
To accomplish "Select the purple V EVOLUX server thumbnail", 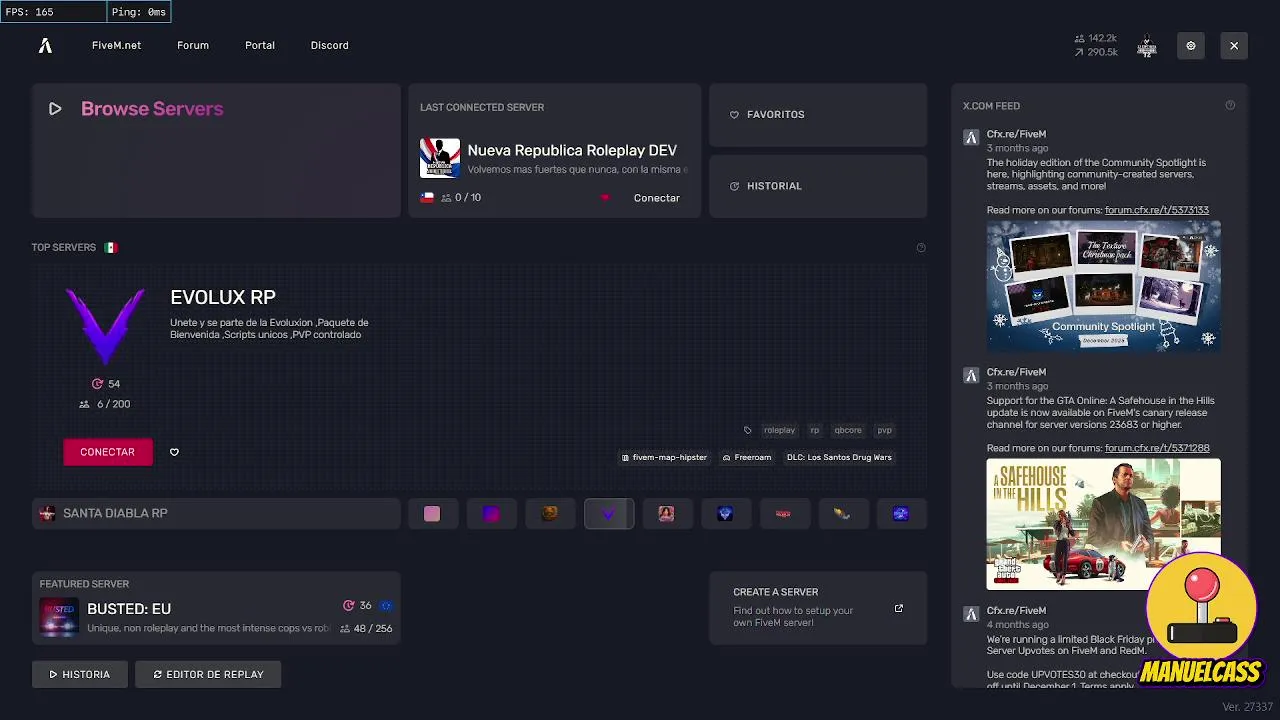I will click(609, 514).
